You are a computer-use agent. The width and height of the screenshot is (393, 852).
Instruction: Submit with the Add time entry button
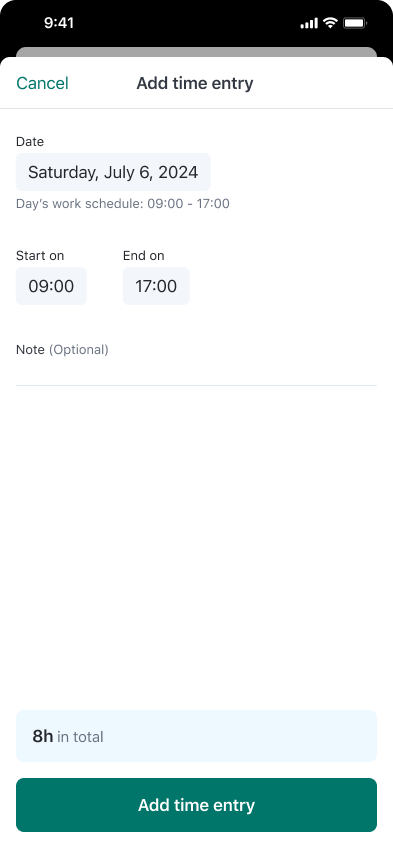(196, 805)
